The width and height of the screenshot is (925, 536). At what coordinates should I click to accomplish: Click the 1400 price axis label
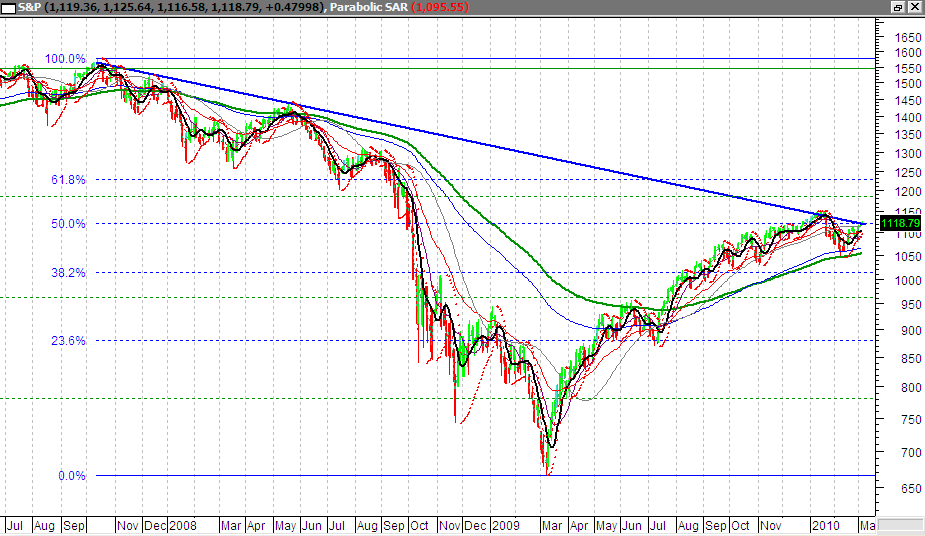(908, 117)
